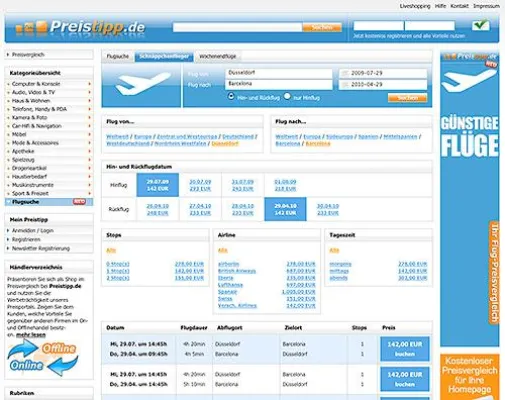Click the Offline Online arrows graphic
This screenshot has width=505, height=400.
coord(43,358)
